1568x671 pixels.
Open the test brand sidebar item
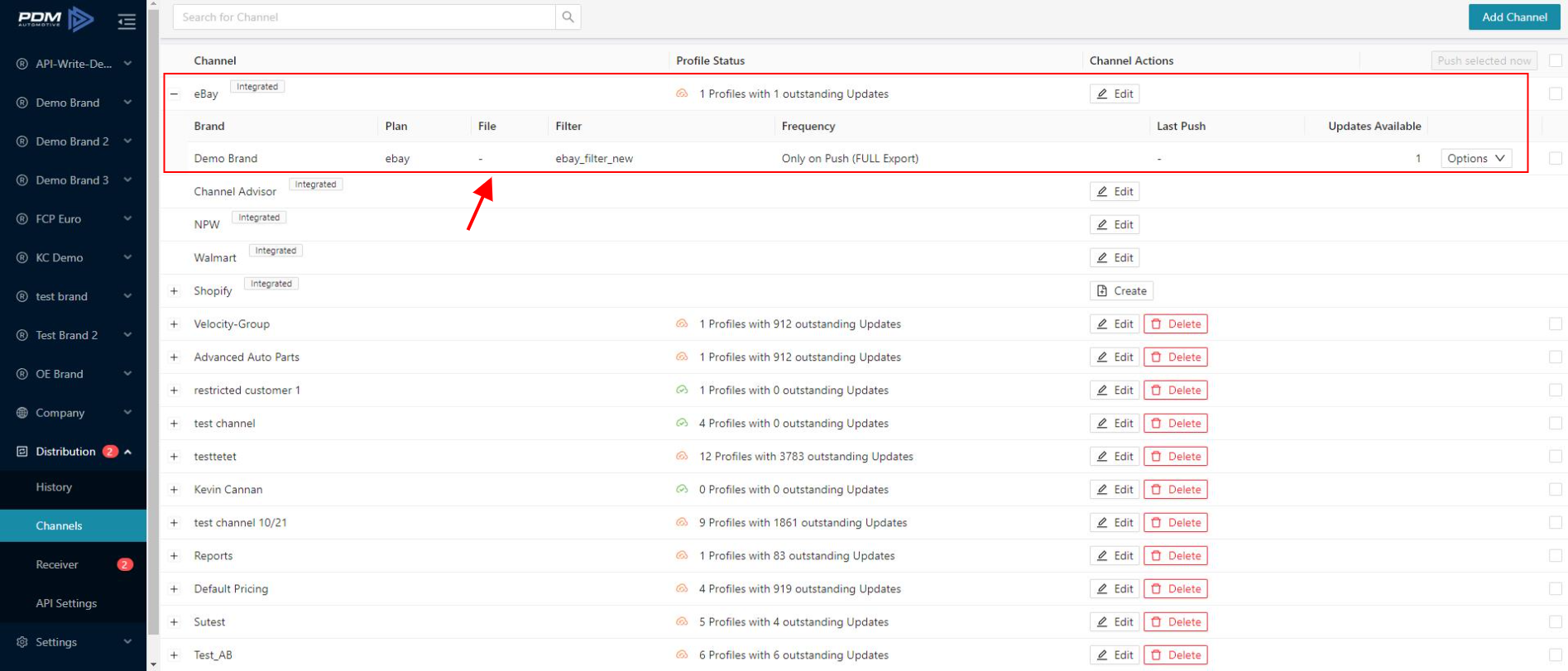tap(74, 296)
